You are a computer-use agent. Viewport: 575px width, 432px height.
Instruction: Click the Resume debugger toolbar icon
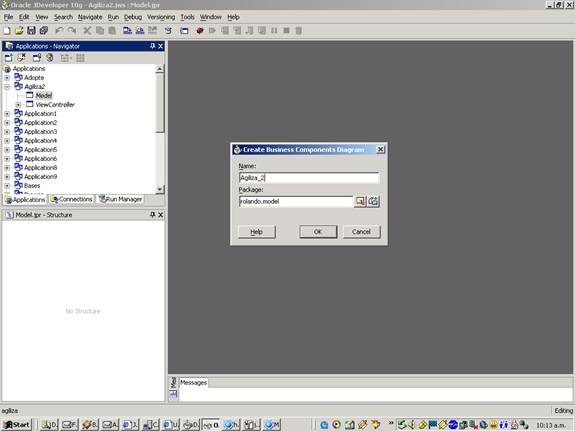pos(212,31)
